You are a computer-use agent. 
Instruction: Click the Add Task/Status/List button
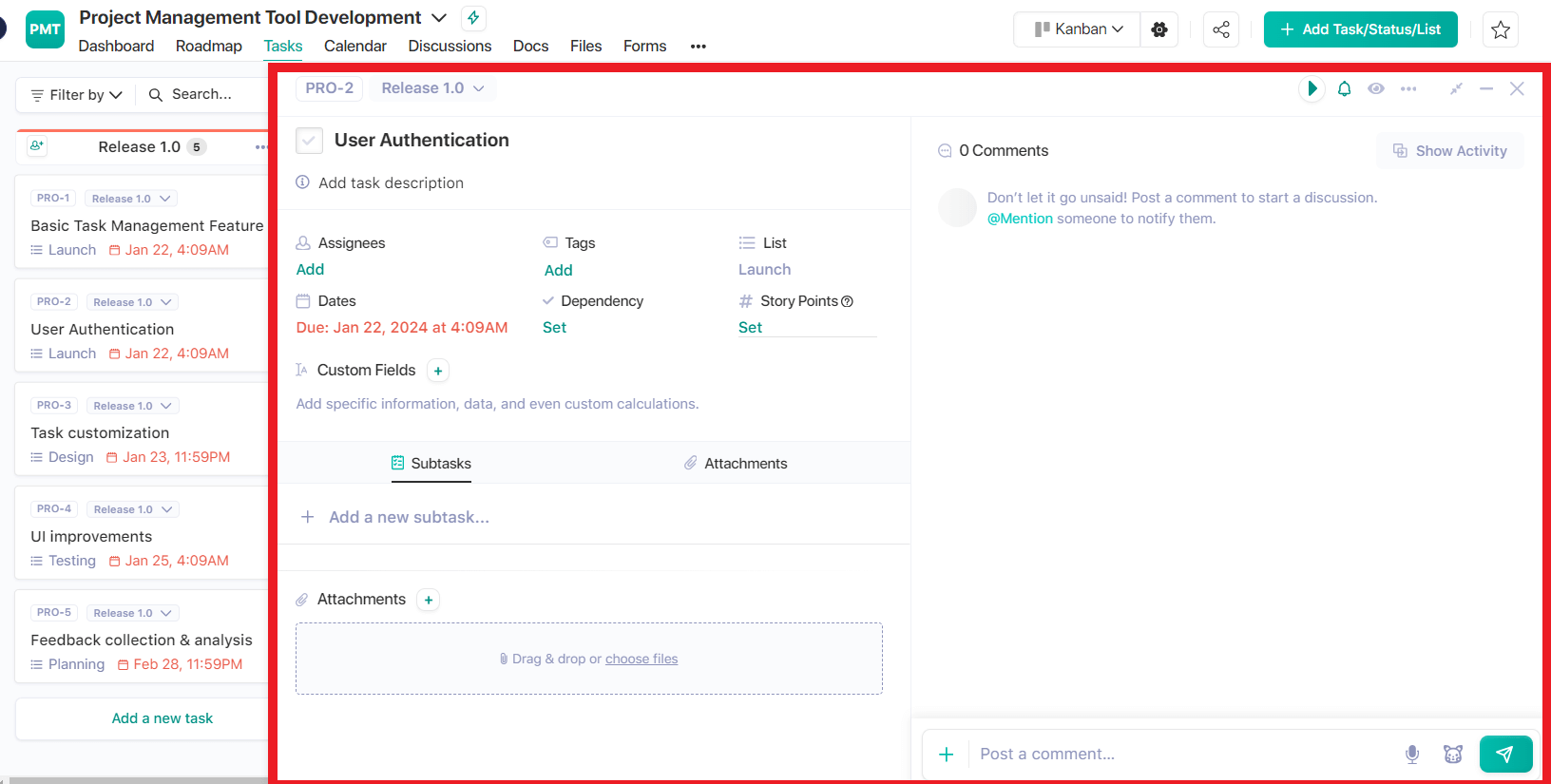[x=1360, y=29]
